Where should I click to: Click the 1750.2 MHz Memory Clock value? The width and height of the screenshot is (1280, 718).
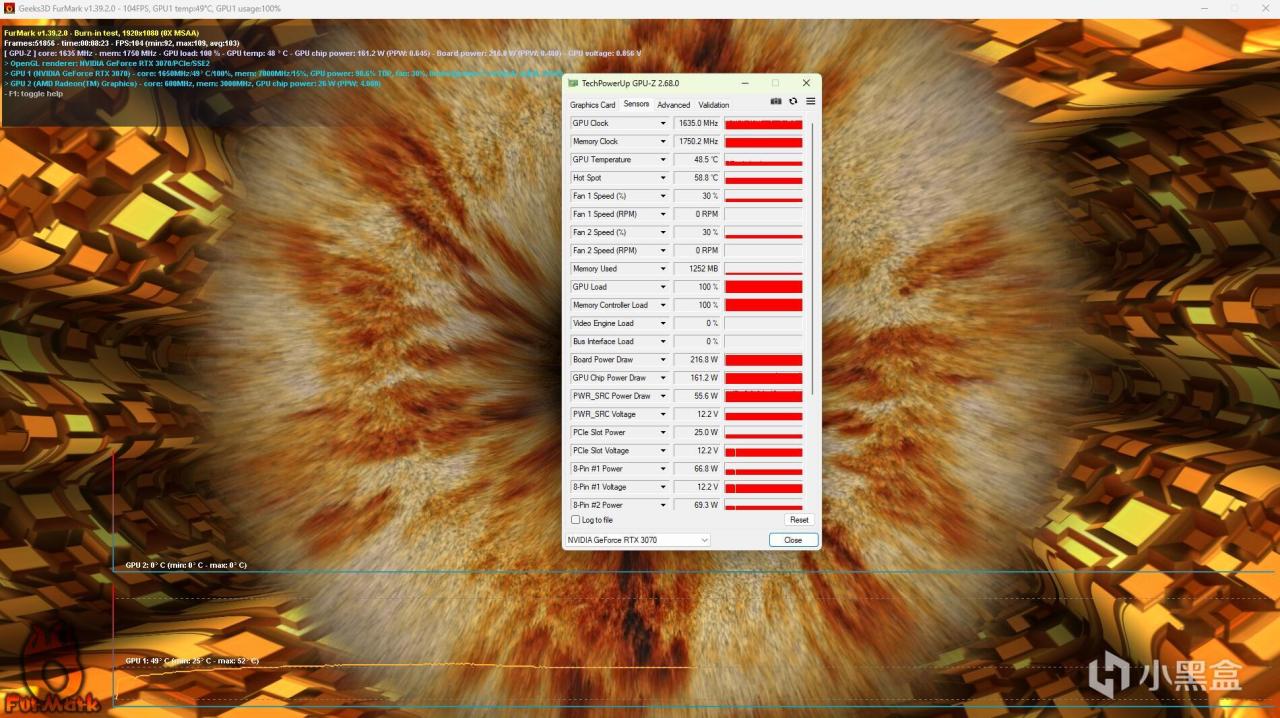[697, 142]
